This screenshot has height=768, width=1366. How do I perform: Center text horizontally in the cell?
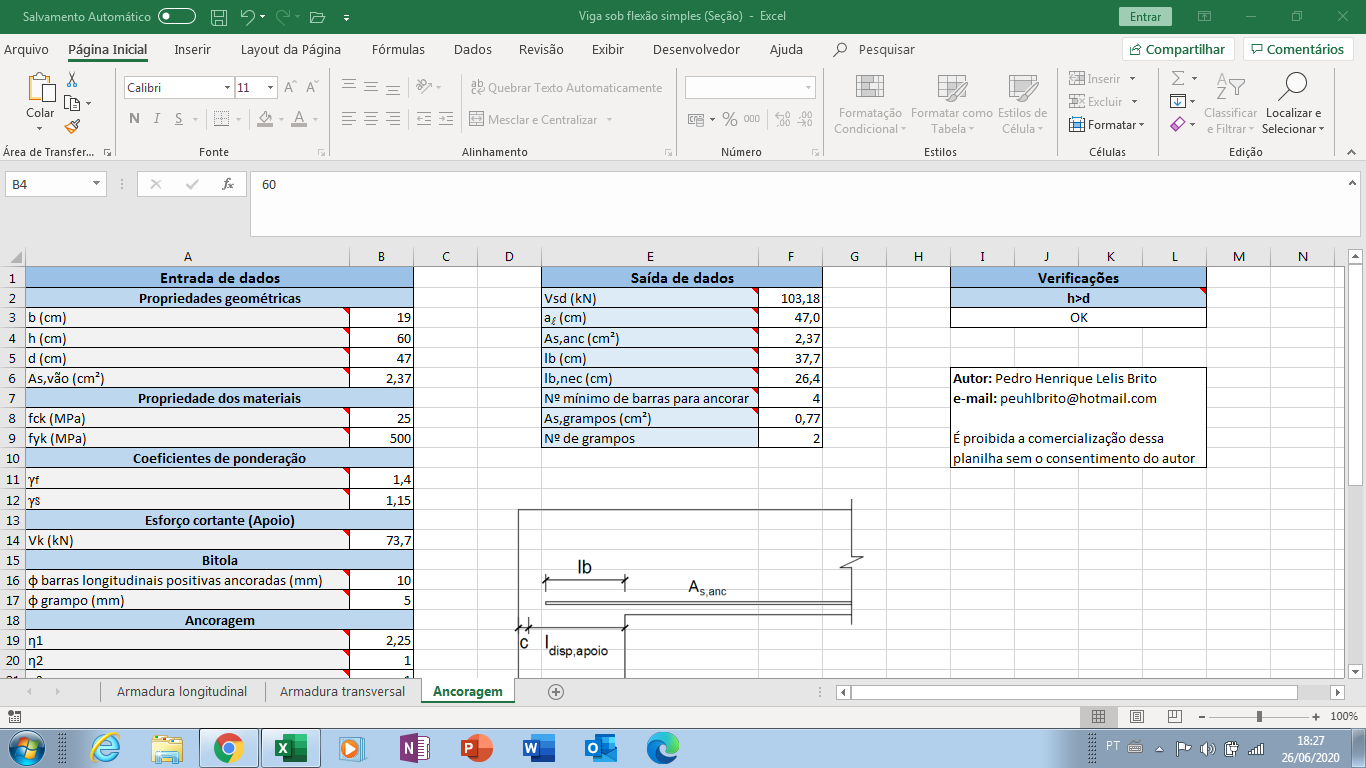click(x=371, y=120)
